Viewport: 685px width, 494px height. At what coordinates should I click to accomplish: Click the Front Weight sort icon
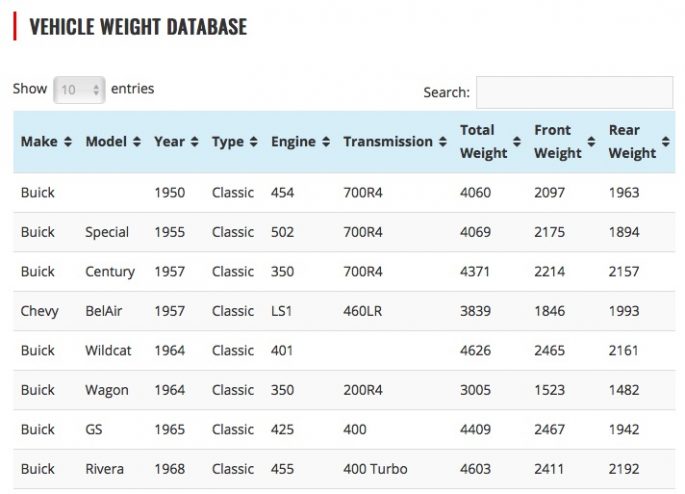pyautogui.click(x=590, y=142)
